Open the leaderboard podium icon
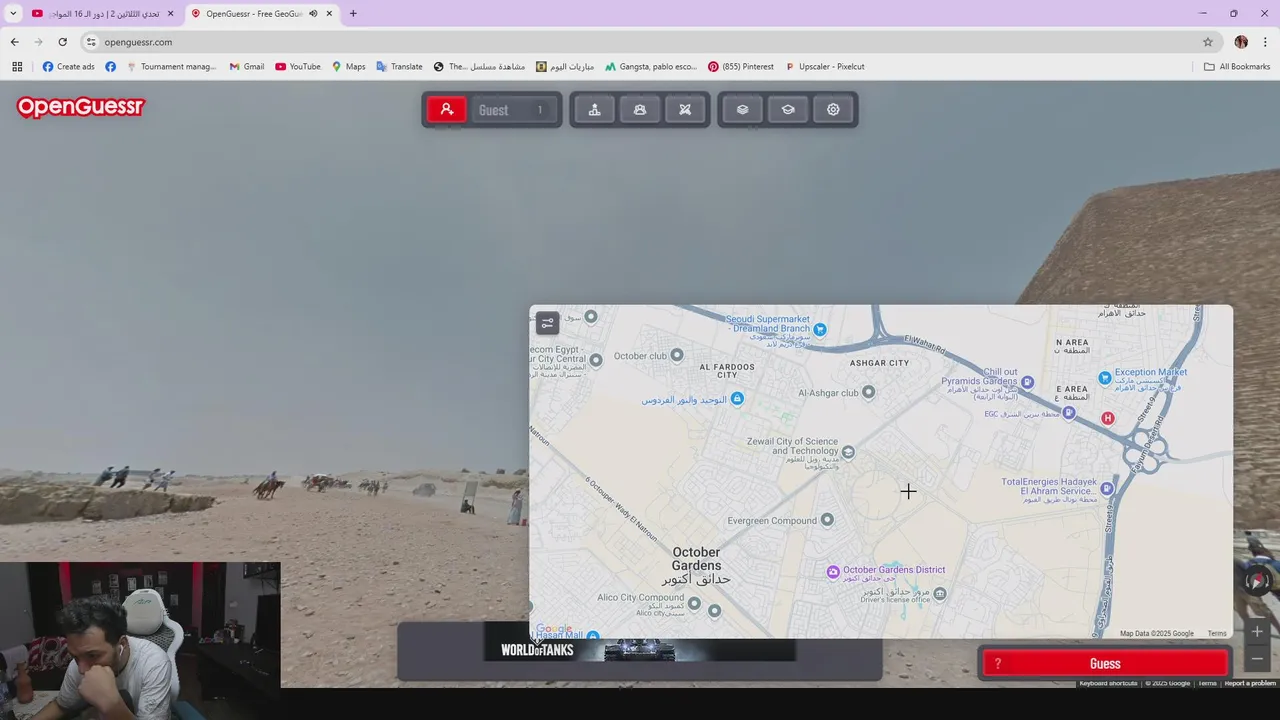Viewport: 1280px width, 720px height. click(595, 110)
